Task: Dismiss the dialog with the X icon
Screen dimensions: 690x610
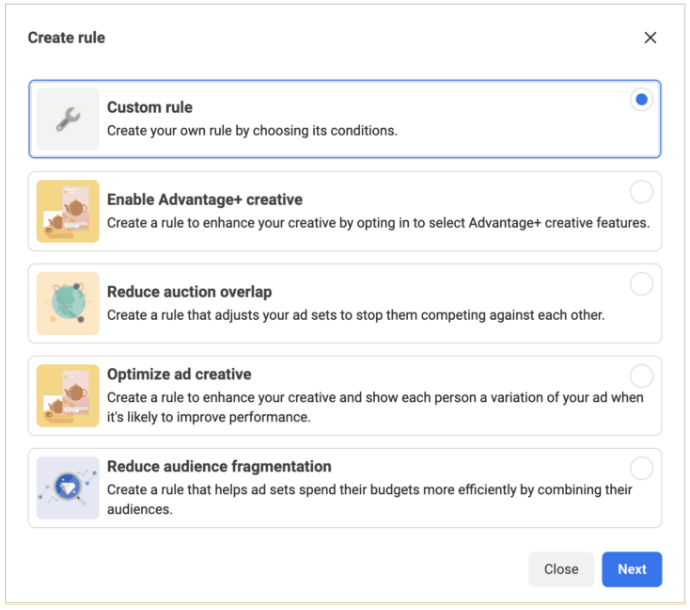Action: click(x=650, y=38)
